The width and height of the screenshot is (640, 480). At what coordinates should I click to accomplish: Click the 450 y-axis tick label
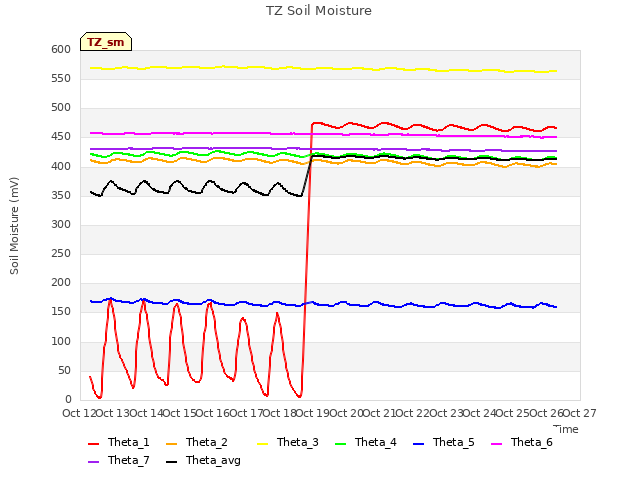click(x=61, y=137)
